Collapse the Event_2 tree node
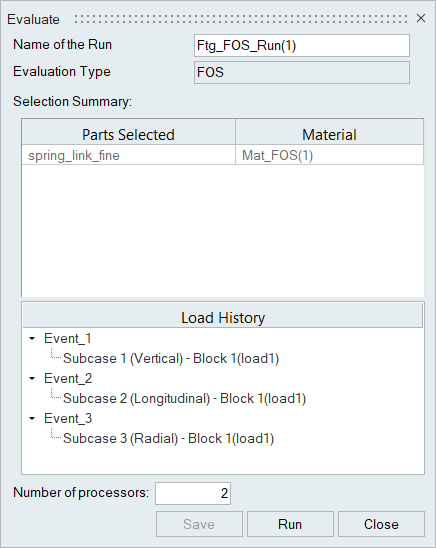 (x=32, y=378)
